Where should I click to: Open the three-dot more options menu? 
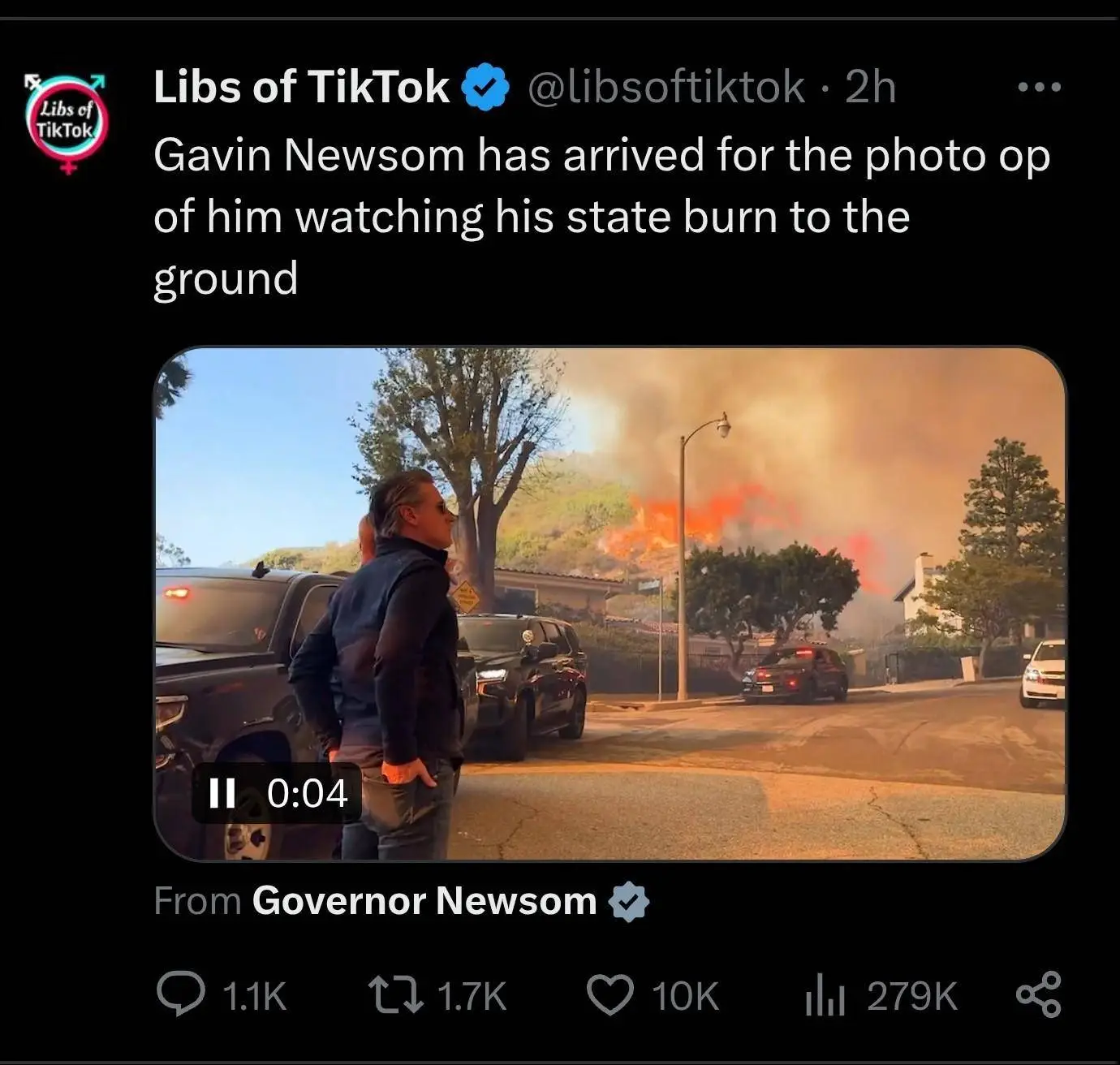click(x=1040, y=87)
